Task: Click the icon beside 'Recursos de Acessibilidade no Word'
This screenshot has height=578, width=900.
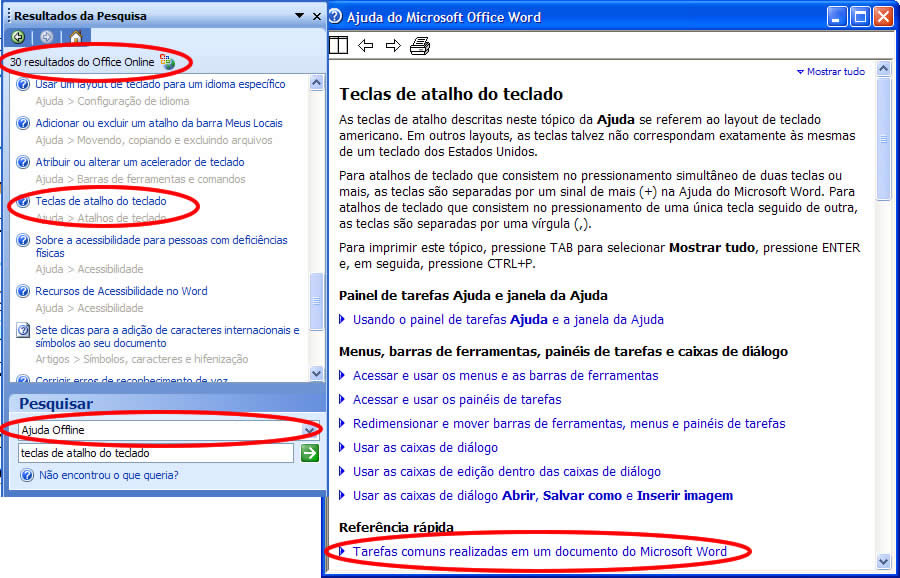Action: pos(23,292)
